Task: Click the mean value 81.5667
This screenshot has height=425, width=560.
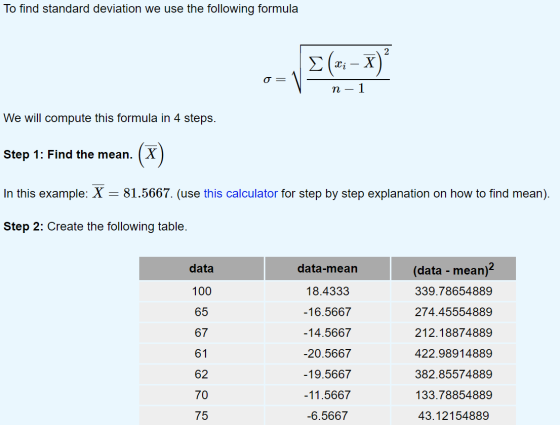Action: click(x=146, y=193)
